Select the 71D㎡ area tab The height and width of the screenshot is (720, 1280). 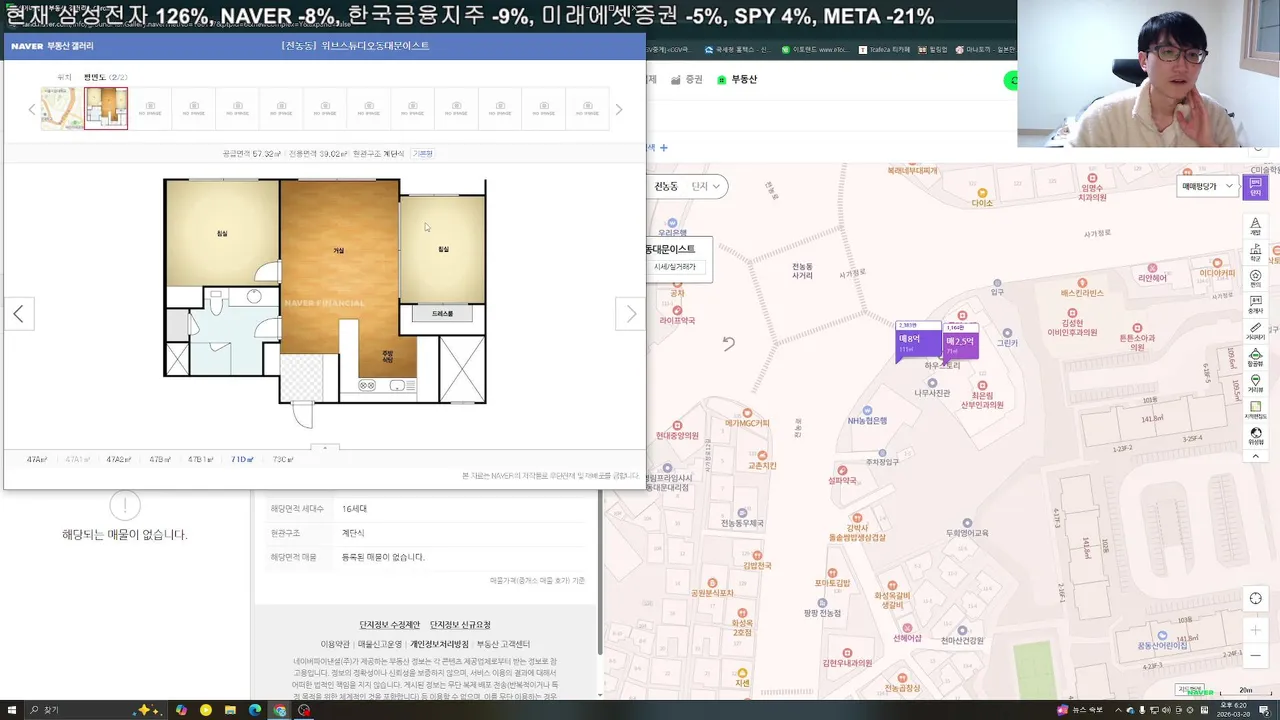click(243, 460)
